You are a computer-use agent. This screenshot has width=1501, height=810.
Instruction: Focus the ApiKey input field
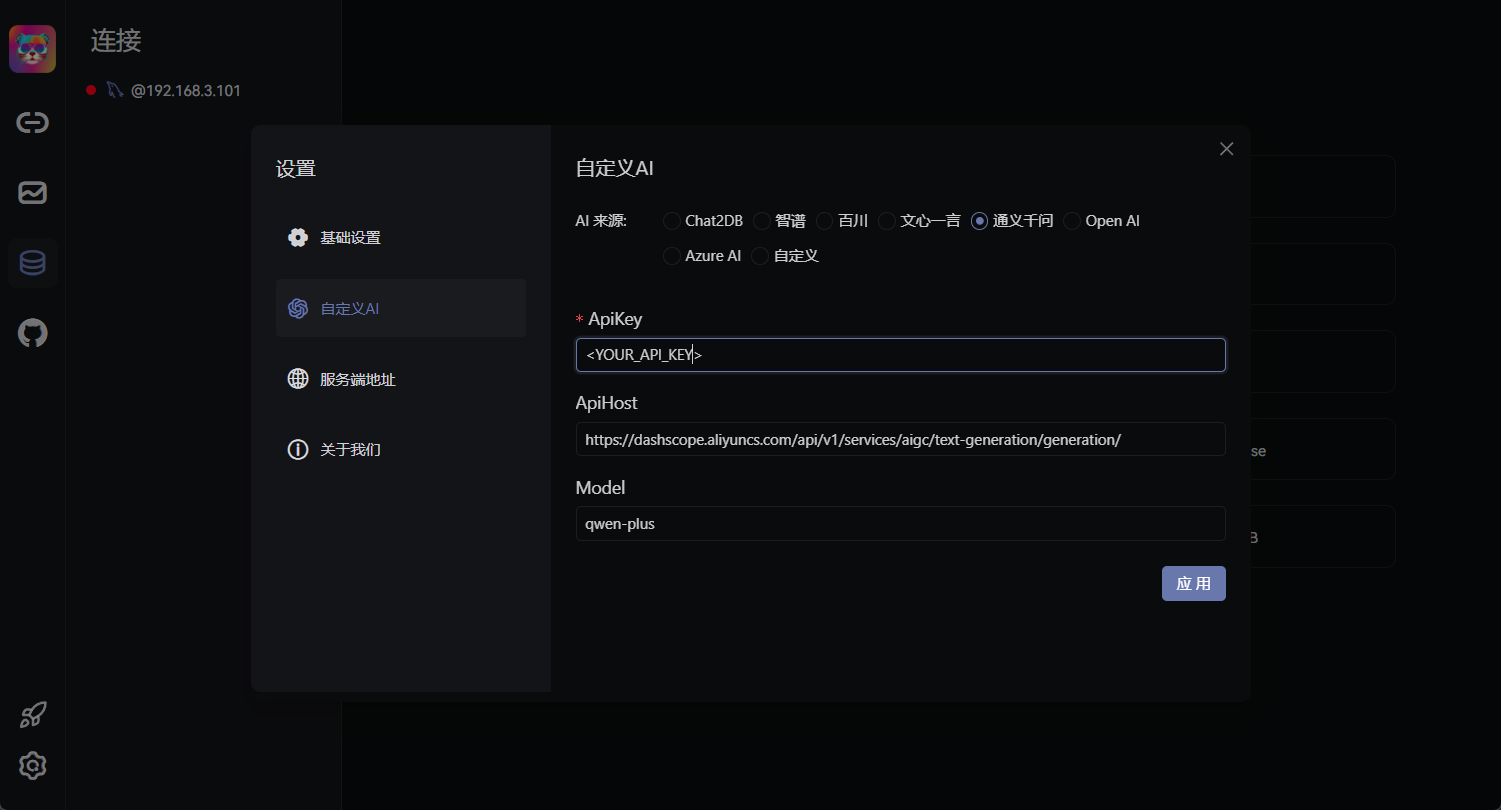901,355
